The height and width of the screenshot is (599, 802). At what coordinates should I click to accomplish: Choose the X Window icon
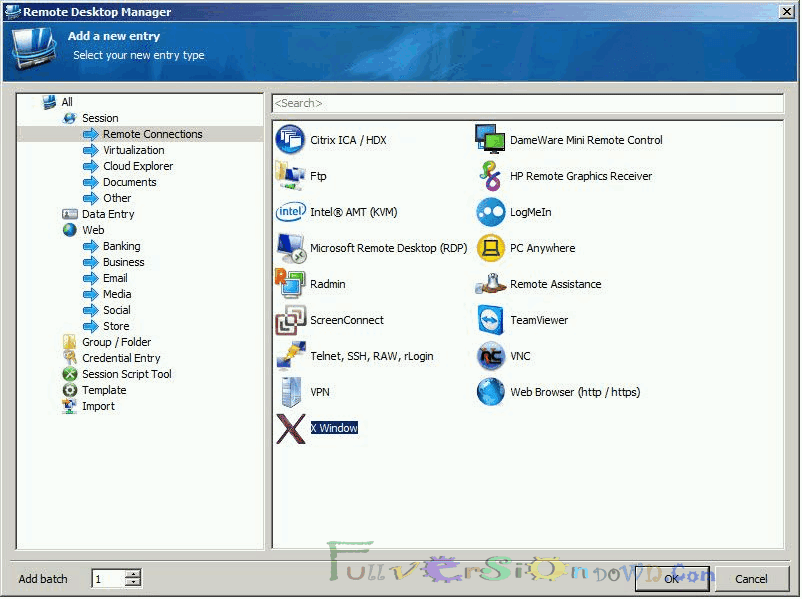tap(291, 428)
